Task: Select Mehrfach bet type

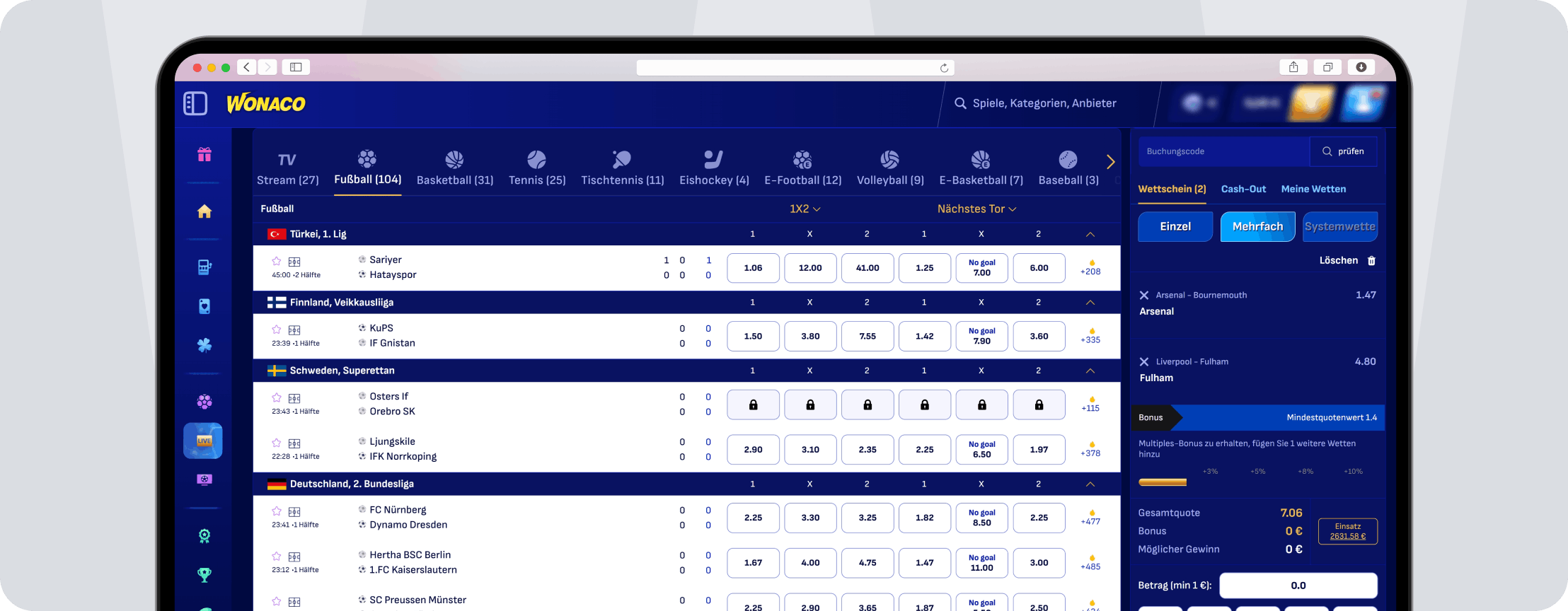Action: coord(1258,227)
